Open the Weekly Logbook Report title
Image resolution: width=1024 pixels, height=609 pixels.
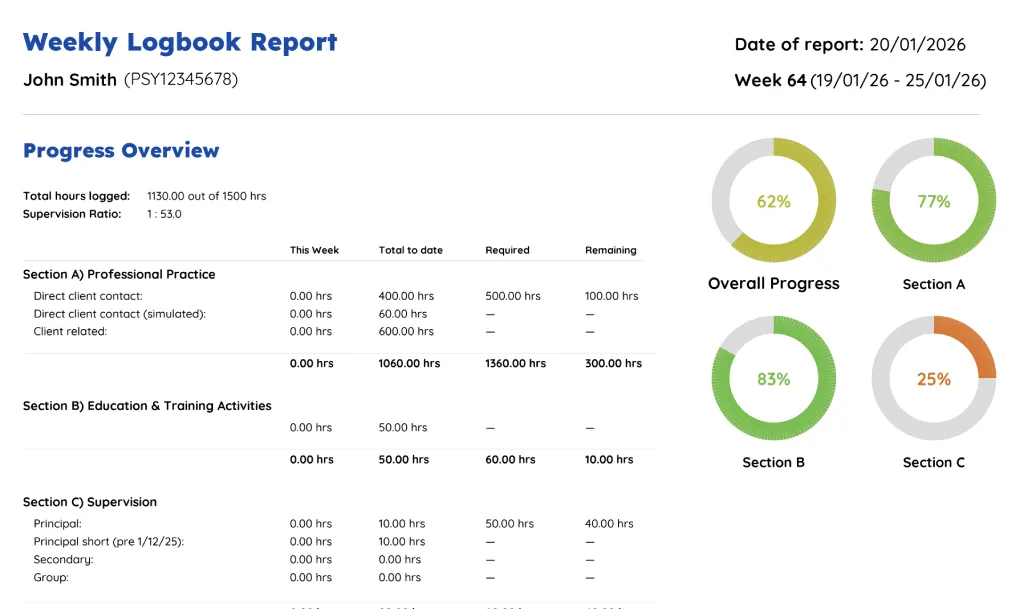click(x=180, y=42)
